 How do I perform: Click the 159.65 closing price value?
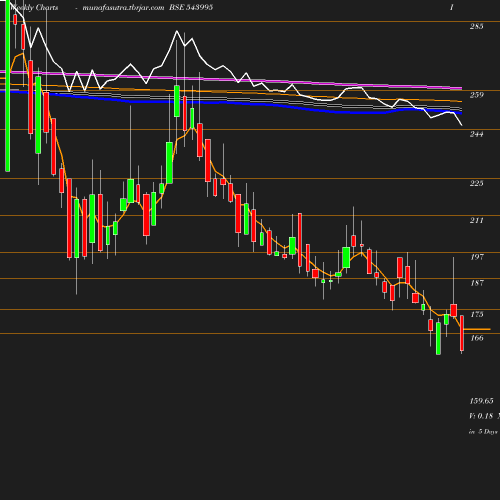click(481, 401)
